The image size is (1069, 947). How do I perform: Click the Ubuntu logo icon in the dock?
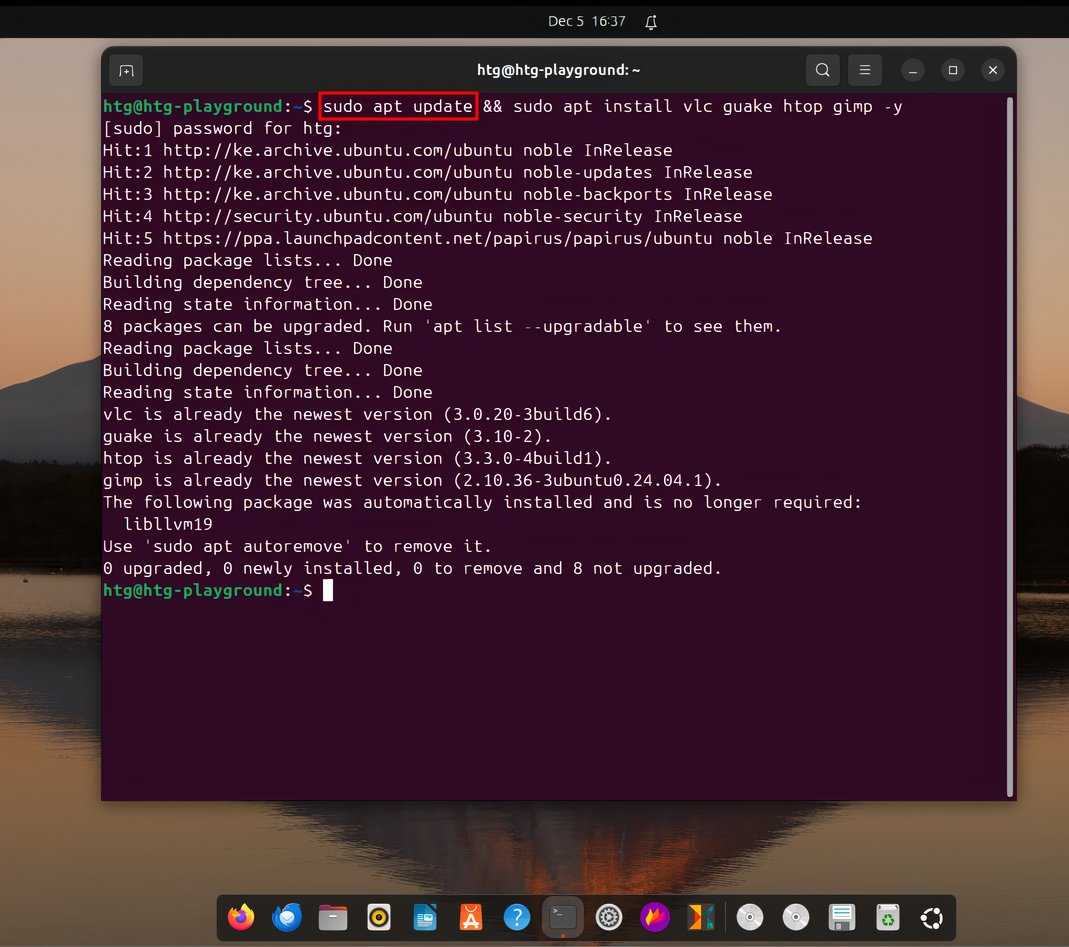coord(931,917)
